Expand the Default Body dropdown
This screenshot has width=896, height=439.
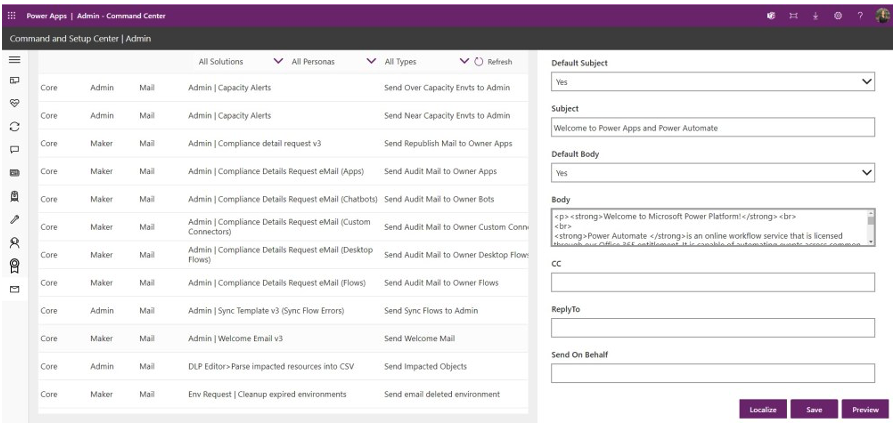click(x=712, y=172)
